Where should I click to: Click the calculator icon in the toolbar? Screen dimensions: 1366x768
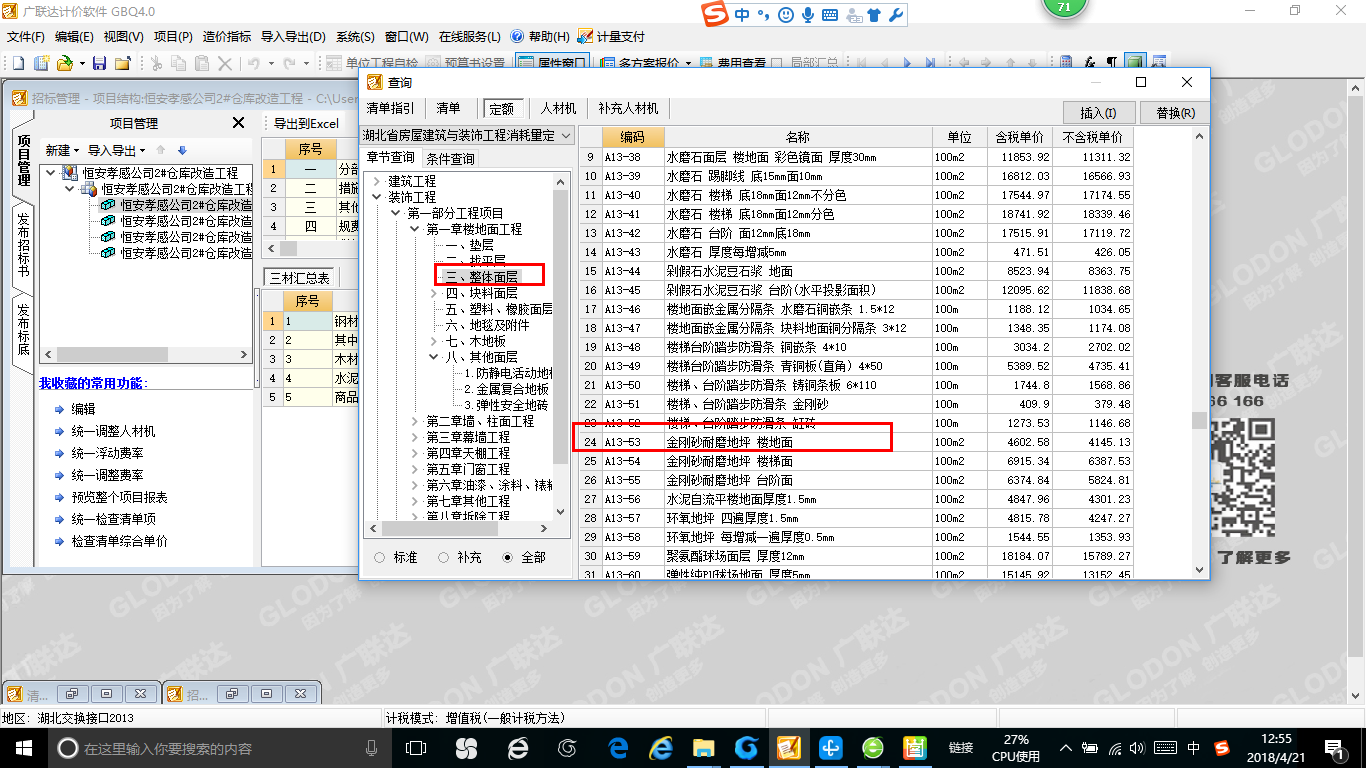click(x=1066, y=63)
